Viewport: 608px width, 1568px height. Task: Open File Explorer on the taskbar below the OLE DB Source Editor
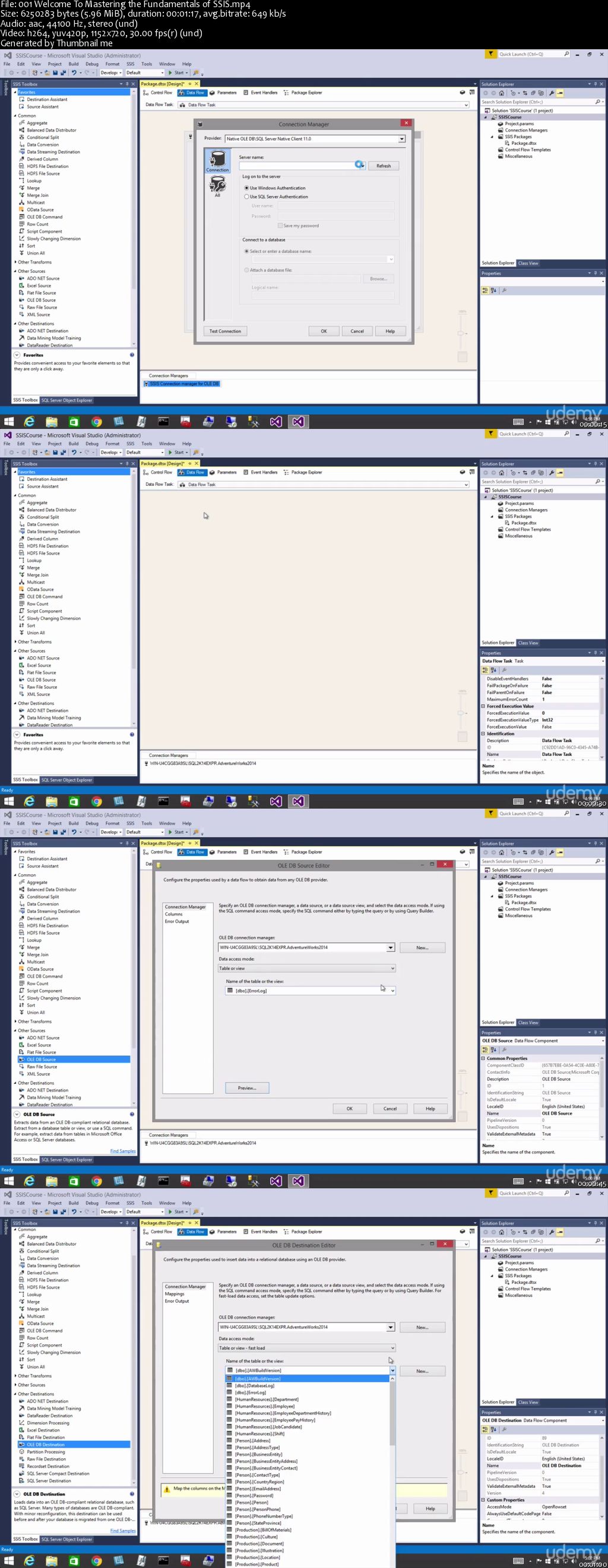pyautogui.click(x=52, y=1181)
